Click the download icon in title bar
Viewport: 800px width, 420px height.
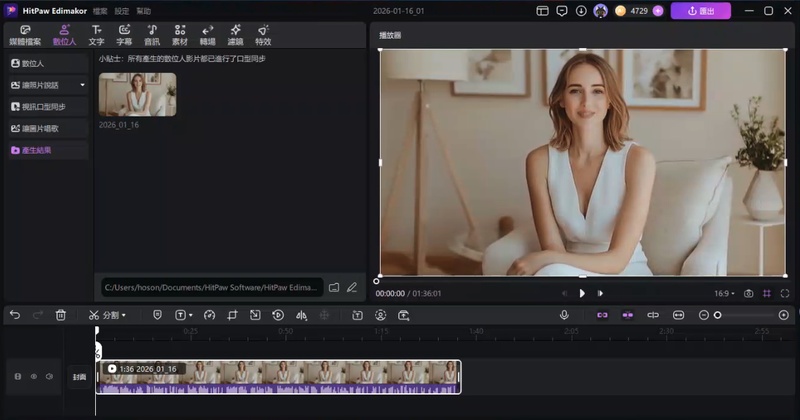click(581, 11)
